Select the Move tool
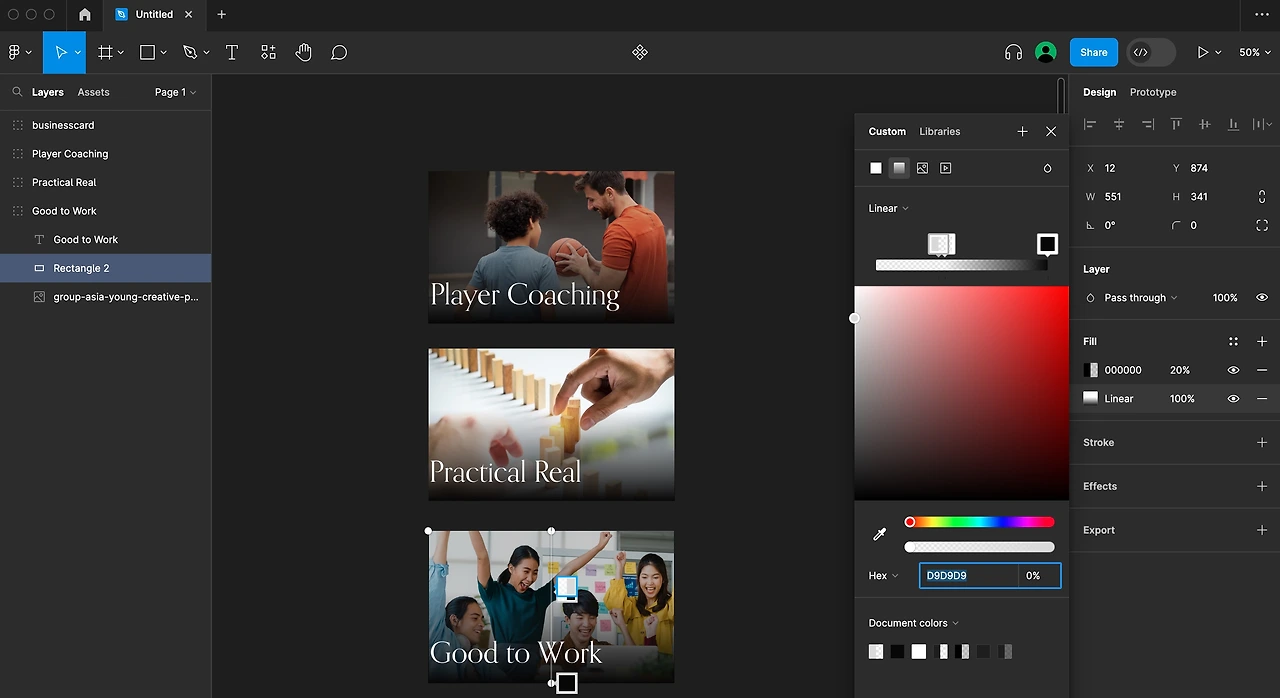1280x698 pixels. [x=60, y=52]
